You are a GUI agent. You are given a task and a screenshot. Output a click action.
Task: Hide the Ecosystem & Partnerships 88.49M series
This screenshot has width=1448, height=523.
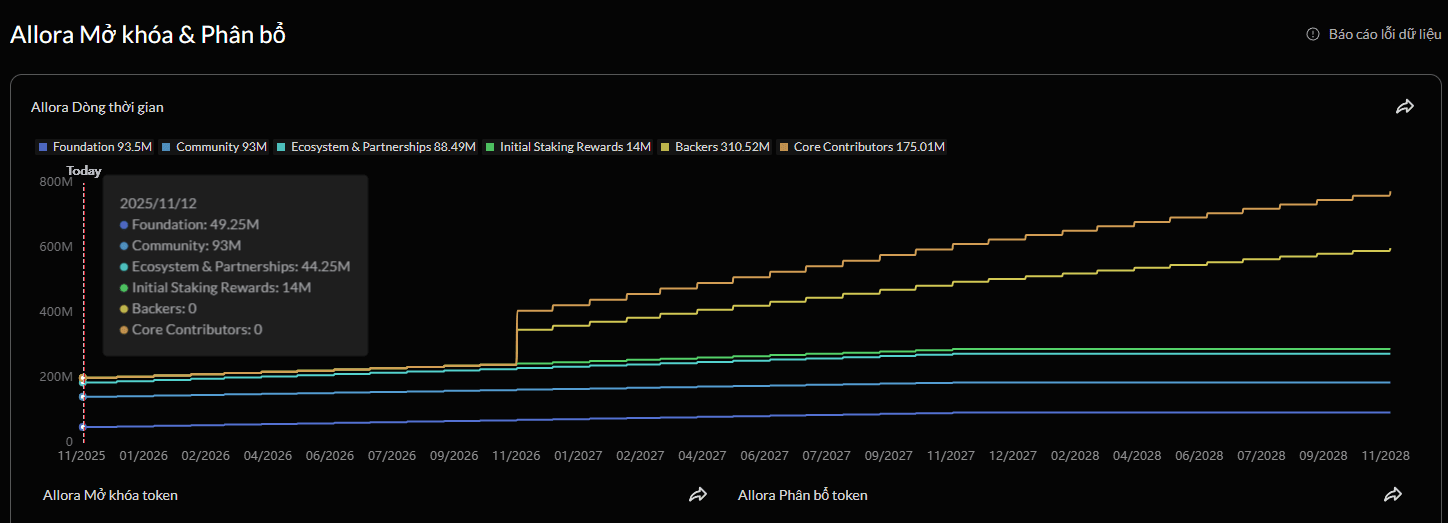coord(376,147)
